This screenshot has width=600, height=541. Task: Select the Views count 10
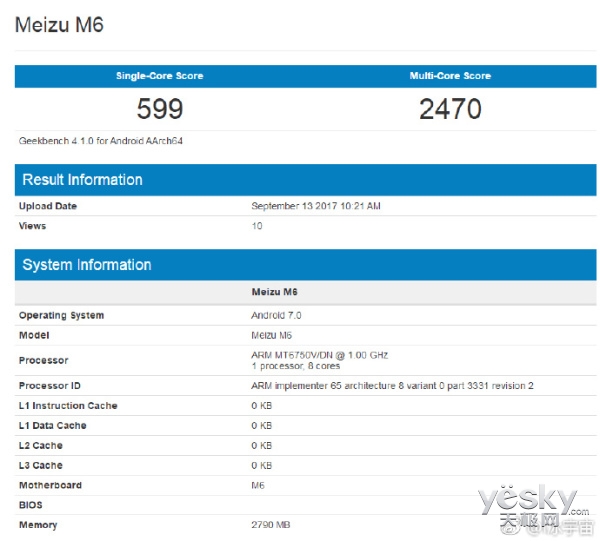(x=257, y=226)
